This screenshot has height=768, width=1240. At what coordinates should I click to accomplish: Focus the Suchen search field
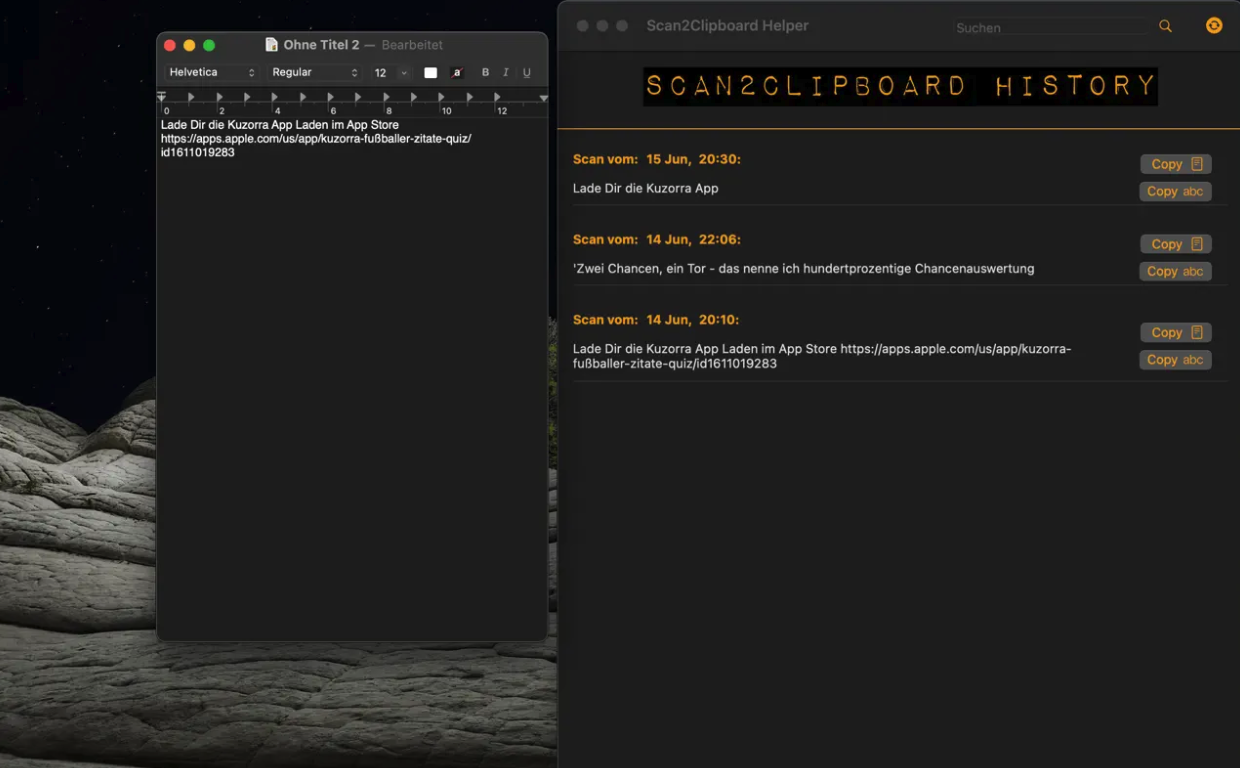pos(1050,27)
